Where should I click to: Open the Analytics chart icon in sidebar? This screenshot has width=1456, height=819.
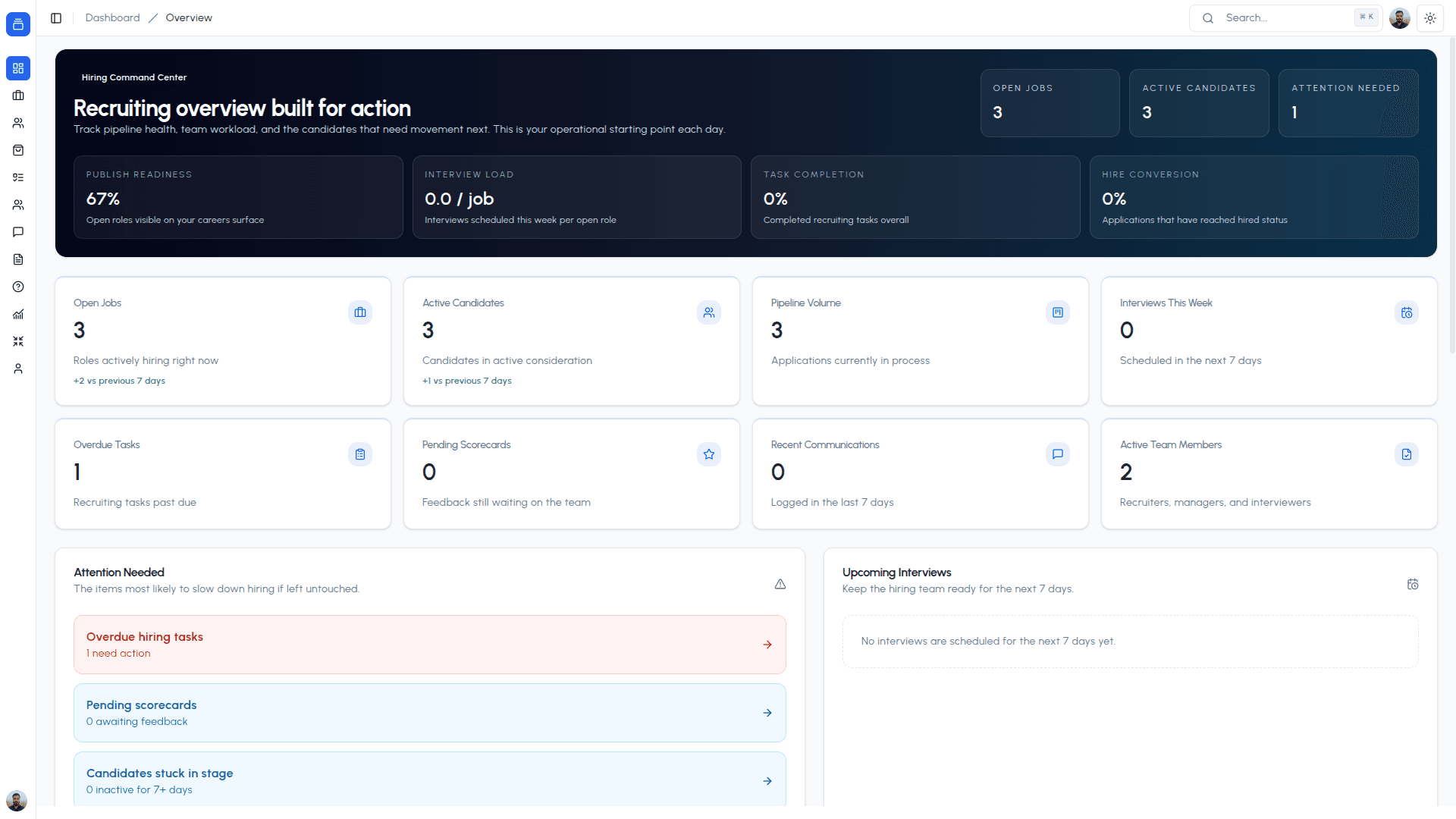coord(18,314)
